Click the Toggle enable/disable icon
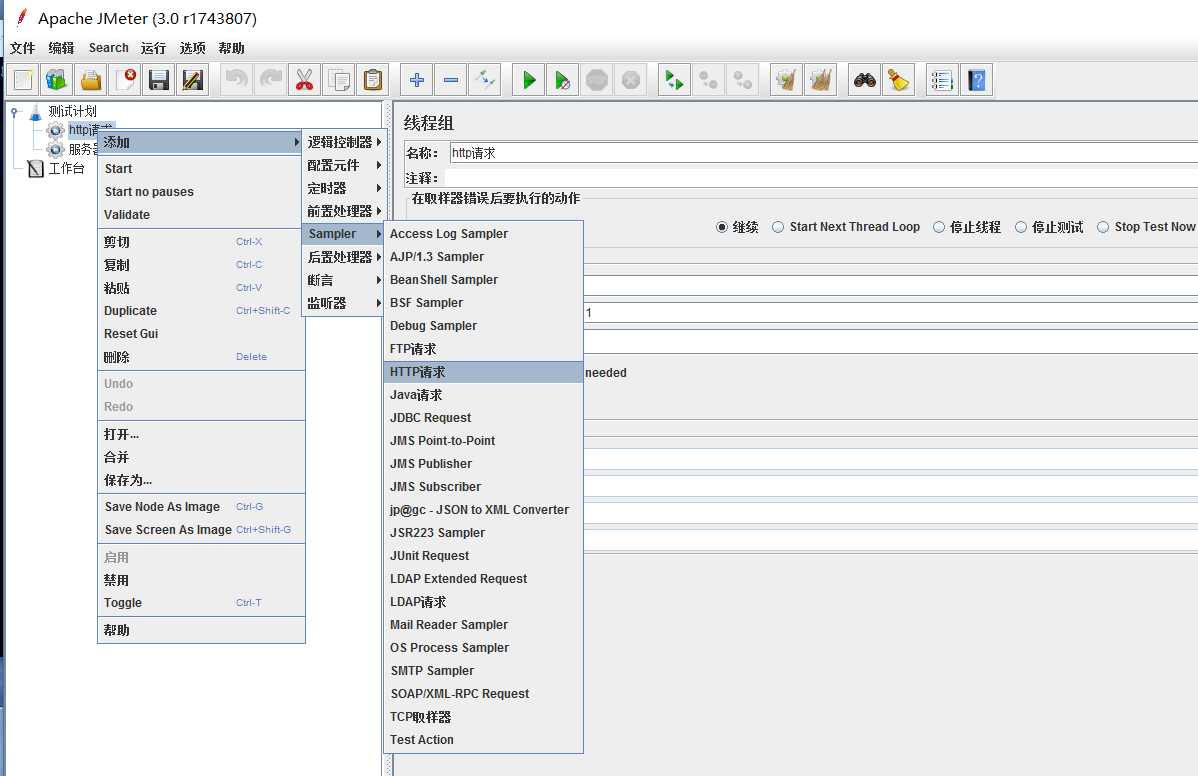Screen dimensions: 1198x776 click(x=484, y=80)
